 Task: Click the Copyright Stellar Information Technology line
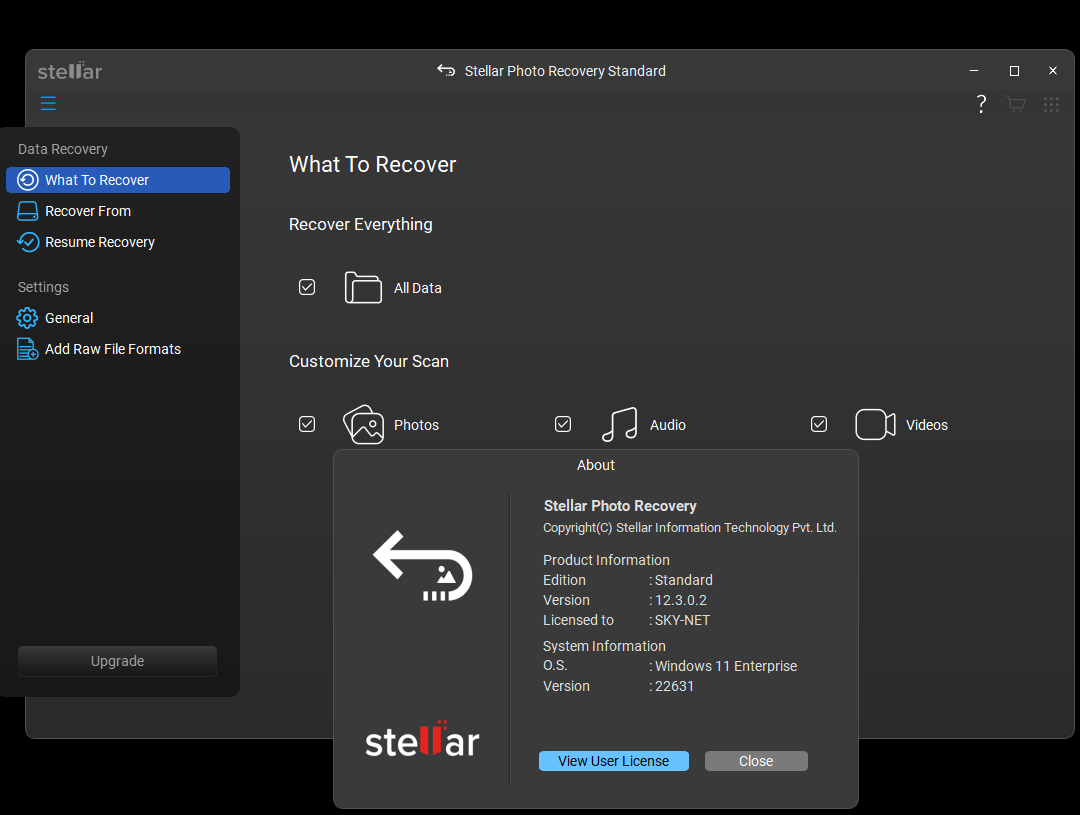[689, 528]
